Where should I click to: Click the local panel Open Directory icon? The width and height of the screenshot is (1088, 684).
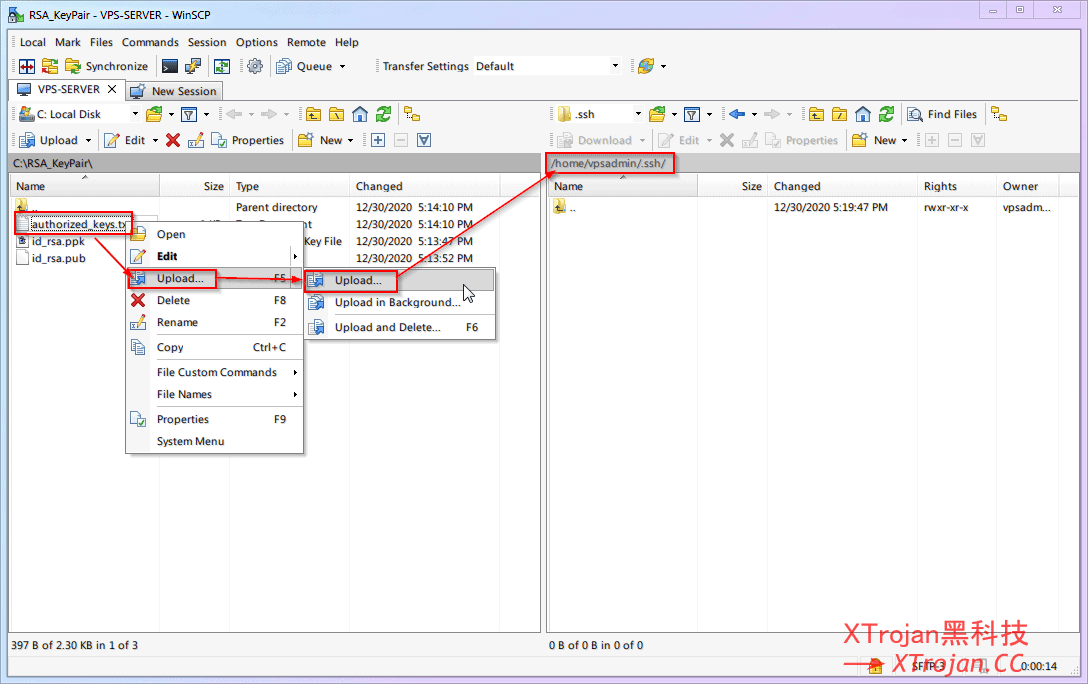pos(155,114)
